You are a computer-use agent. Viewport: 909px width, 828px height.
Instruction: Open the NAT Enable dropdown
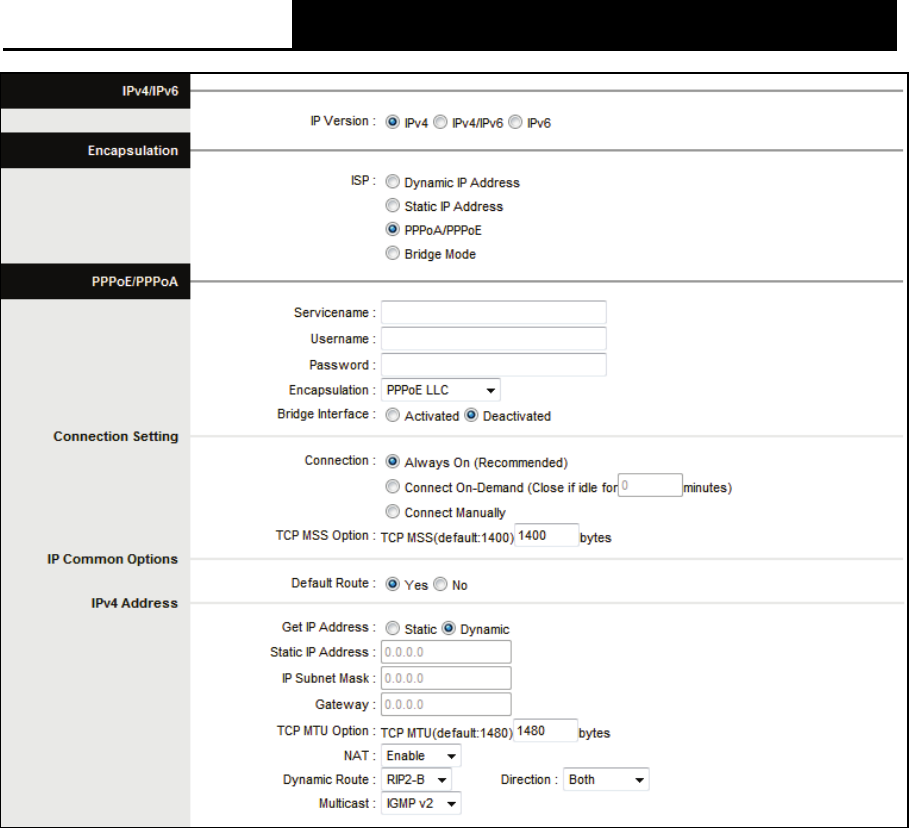(421, 756)
